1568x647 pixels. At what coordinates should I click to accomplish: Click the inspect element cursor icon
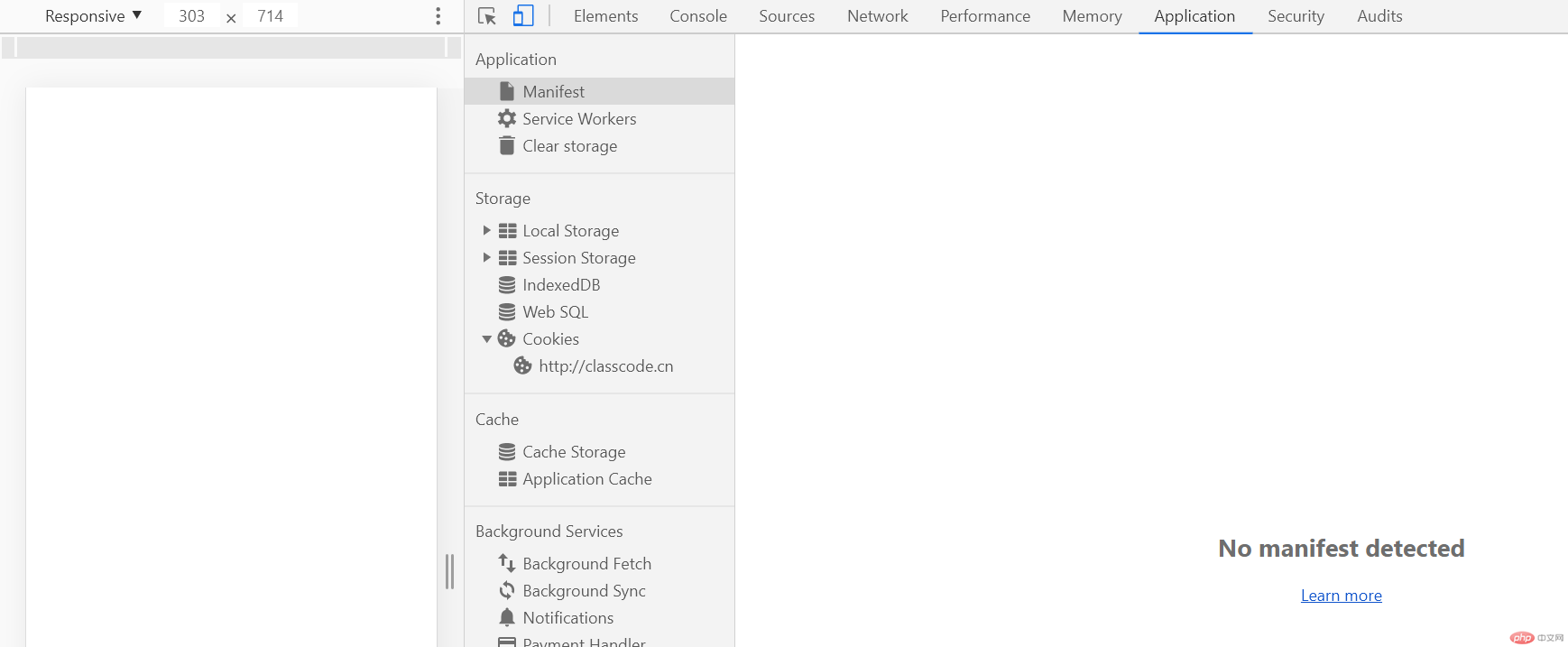tap(487, 16)
